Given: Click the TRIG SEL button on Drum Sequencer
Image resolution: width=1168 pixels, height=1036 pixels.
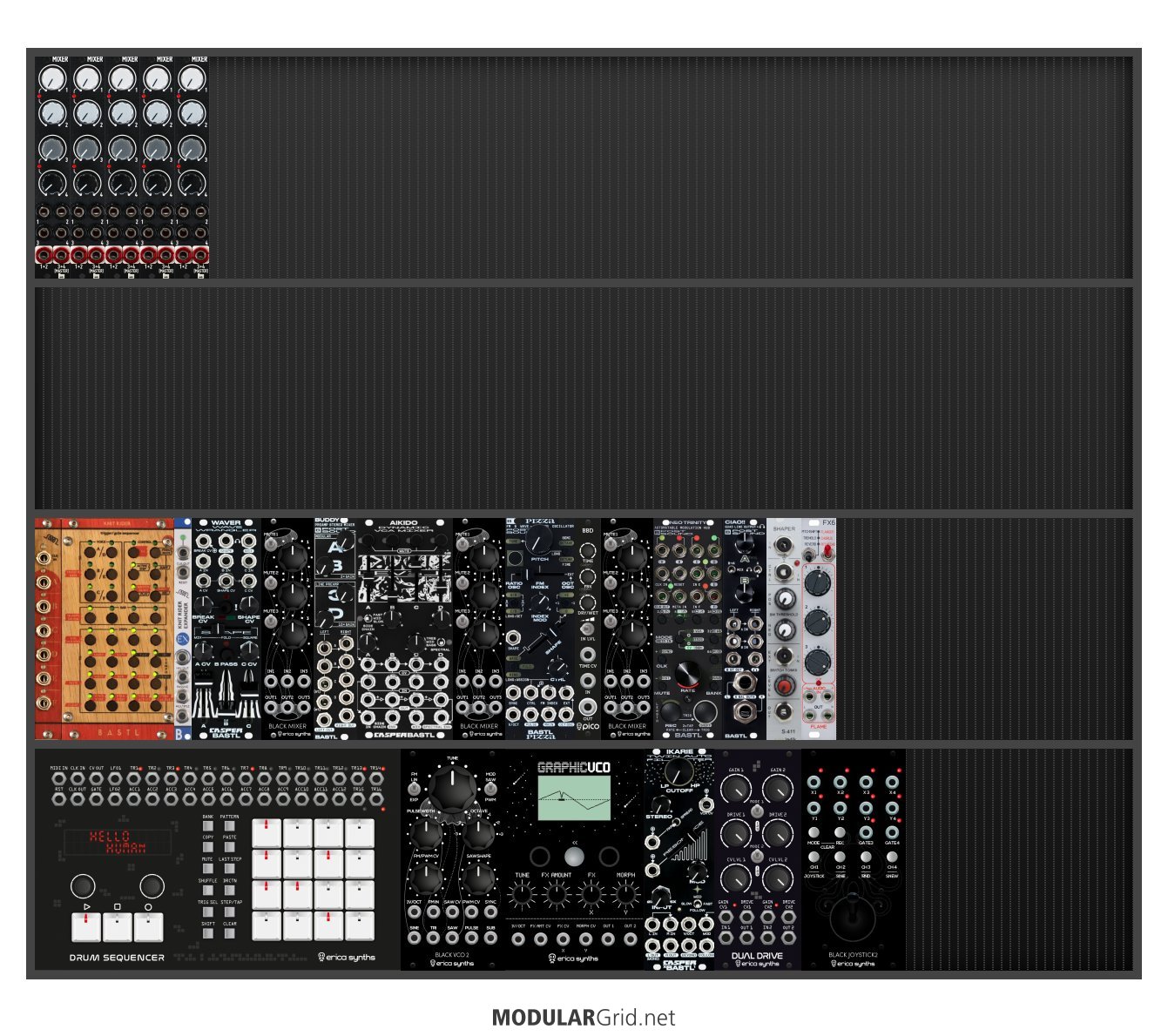Looking at the screenshot, I should 208,912.
